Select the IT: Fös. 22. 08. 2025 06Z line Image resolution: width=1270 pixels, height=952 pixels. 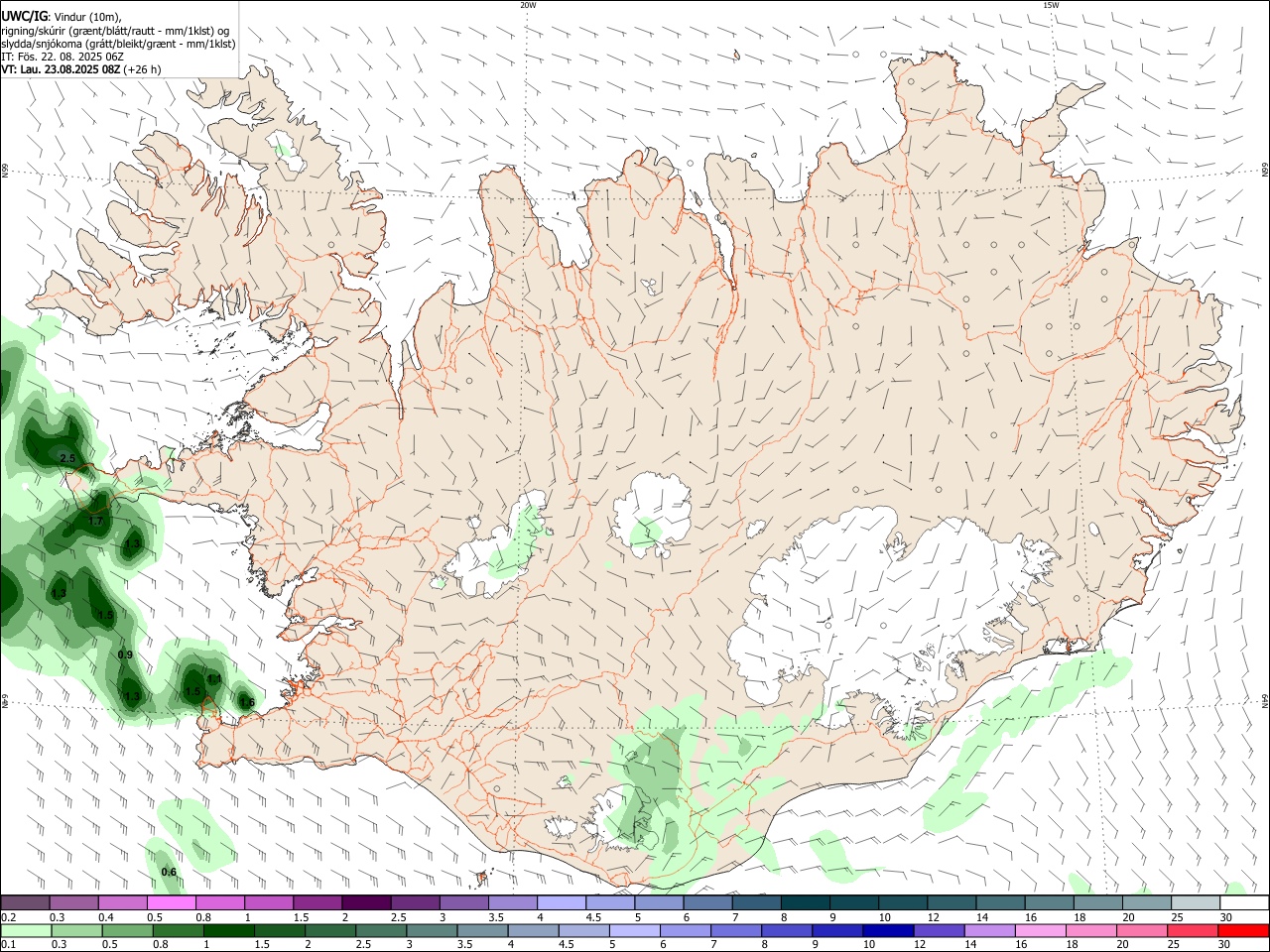click(x=63, y=57)
